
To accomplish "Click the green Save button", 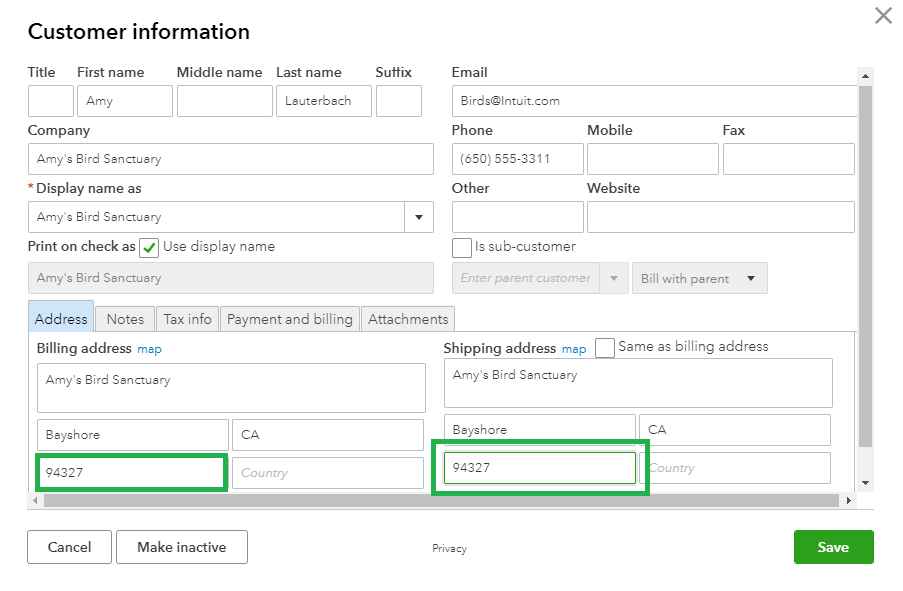I will point(833,547).
